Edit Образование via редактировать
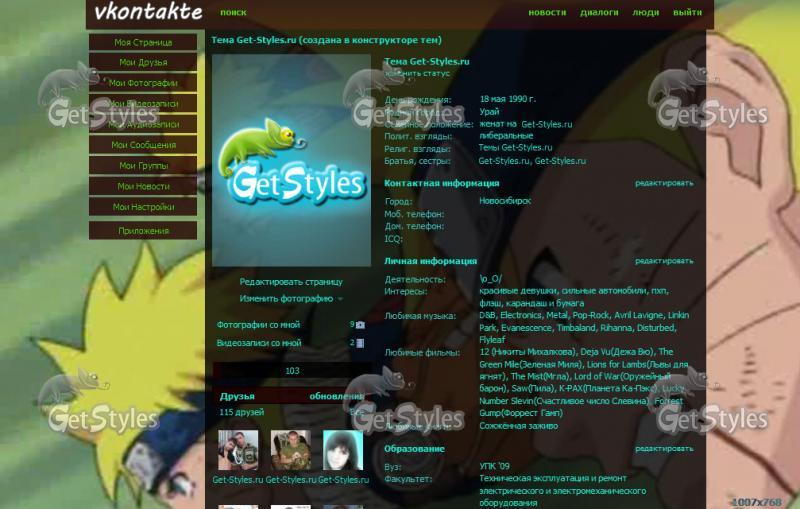 point(664,448)
